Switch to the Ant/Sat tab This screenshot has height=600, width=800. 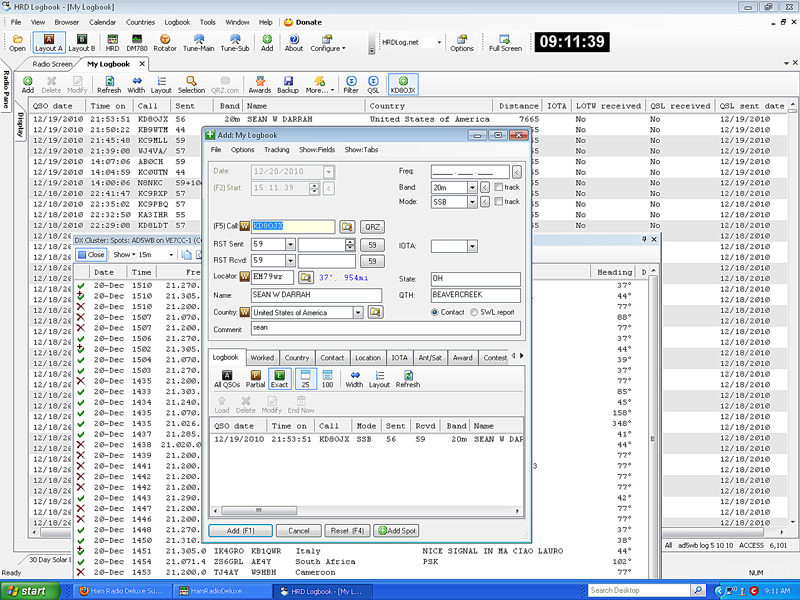click(430, 358)
